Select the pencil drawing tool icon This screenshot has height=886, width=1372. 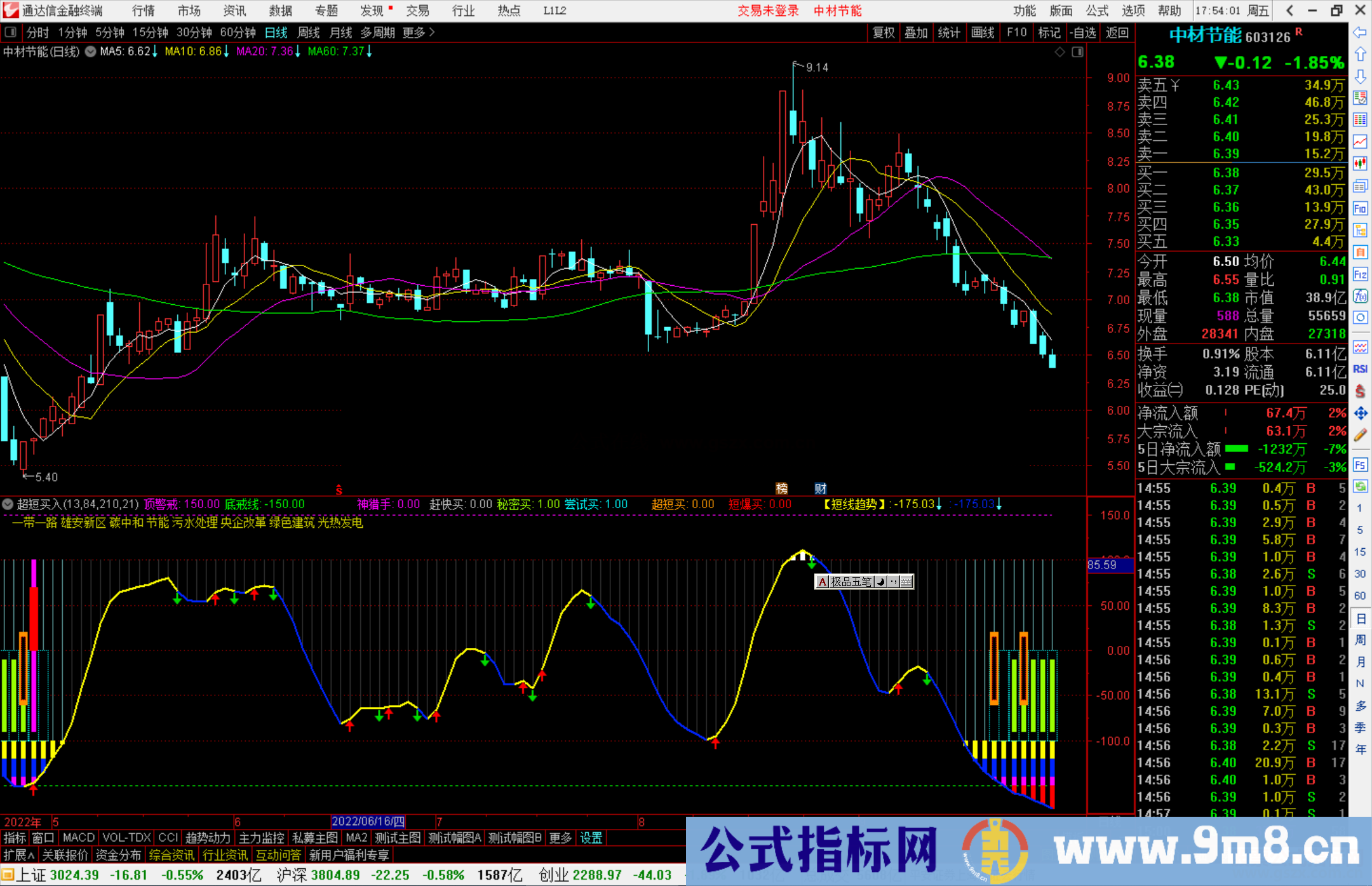[1360, 436]
